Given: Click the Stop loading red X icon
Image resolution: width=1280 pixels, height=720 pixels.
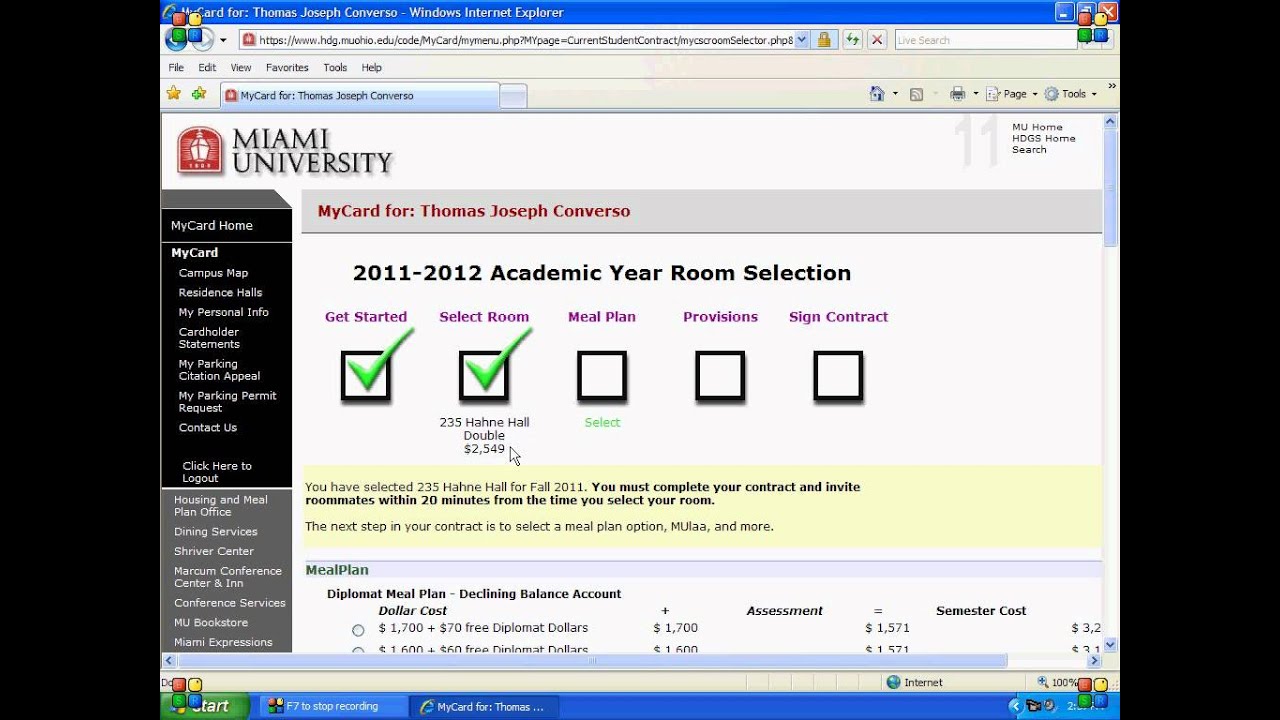Looking at the screenshot, I should [x=877, y=40].
